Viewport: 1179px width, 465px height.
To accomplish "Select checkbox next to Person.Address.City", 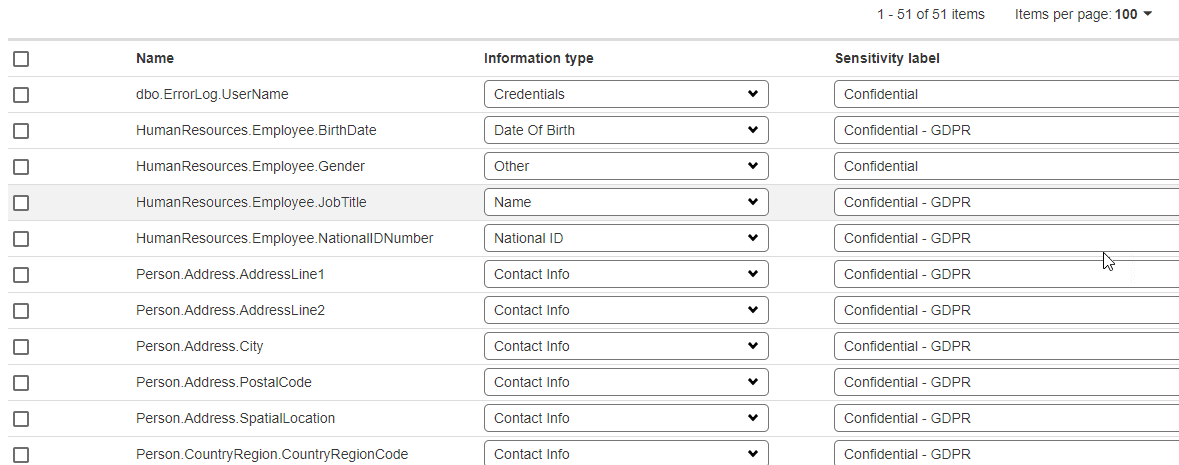I will [21, 347].
